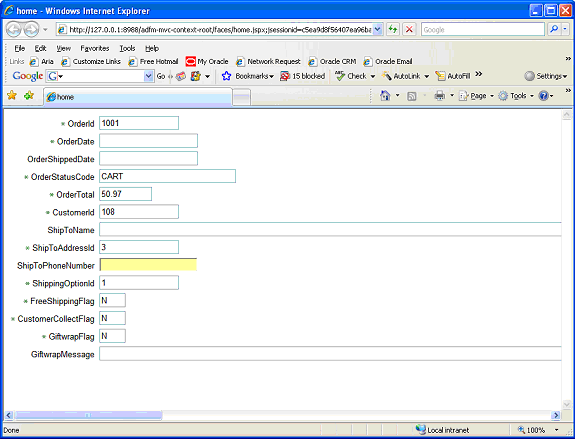575x439 pixels.
Task: Click the Print icon
Action: [439, 96]
